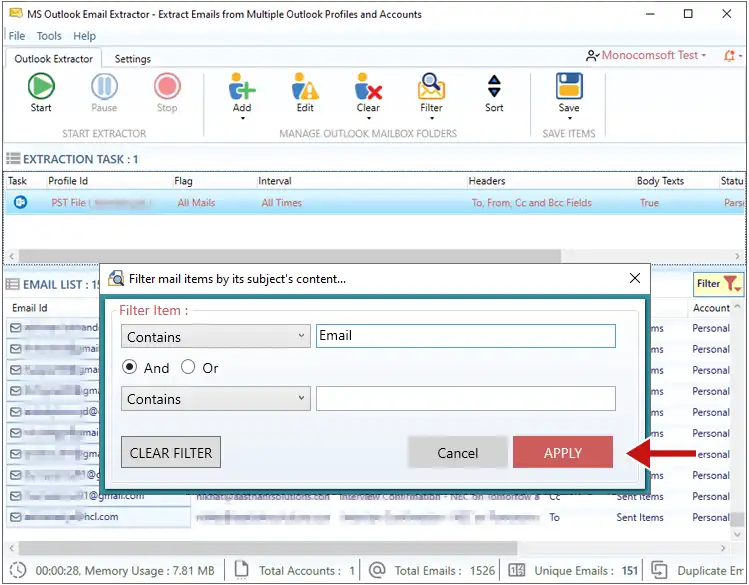Click the CLEAR FILTER button
This screenshot has height=585, width=749.
(x=171, y=452)
